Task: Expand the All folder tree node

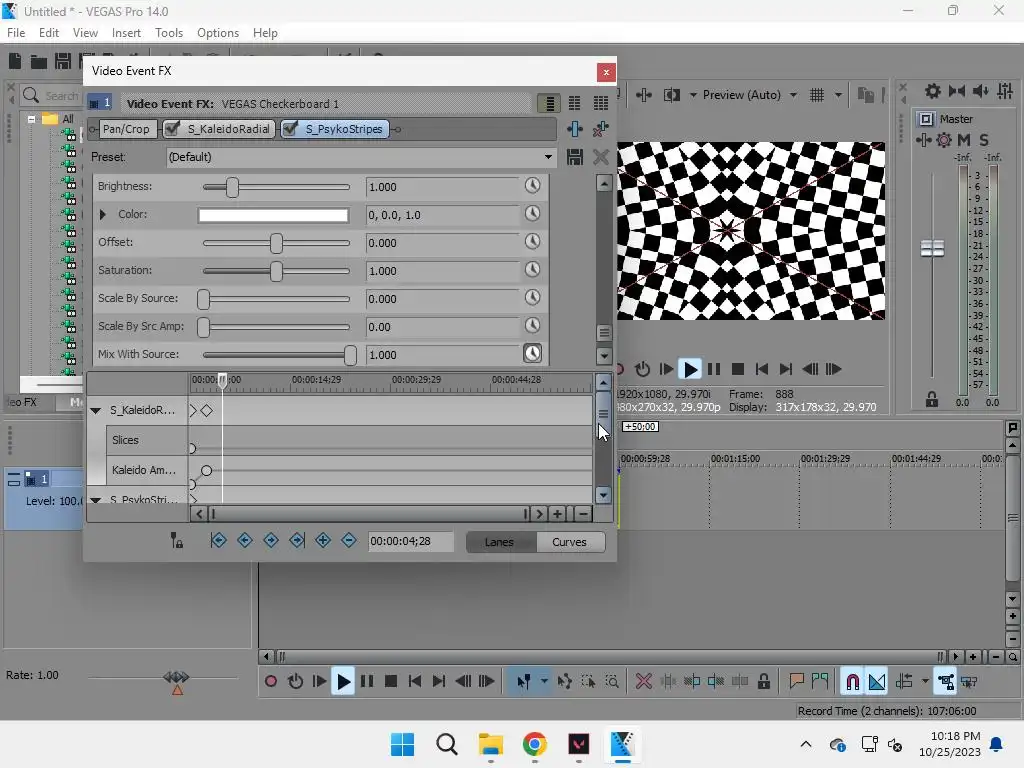Action: pyautogui.click(x=31, y=119)
